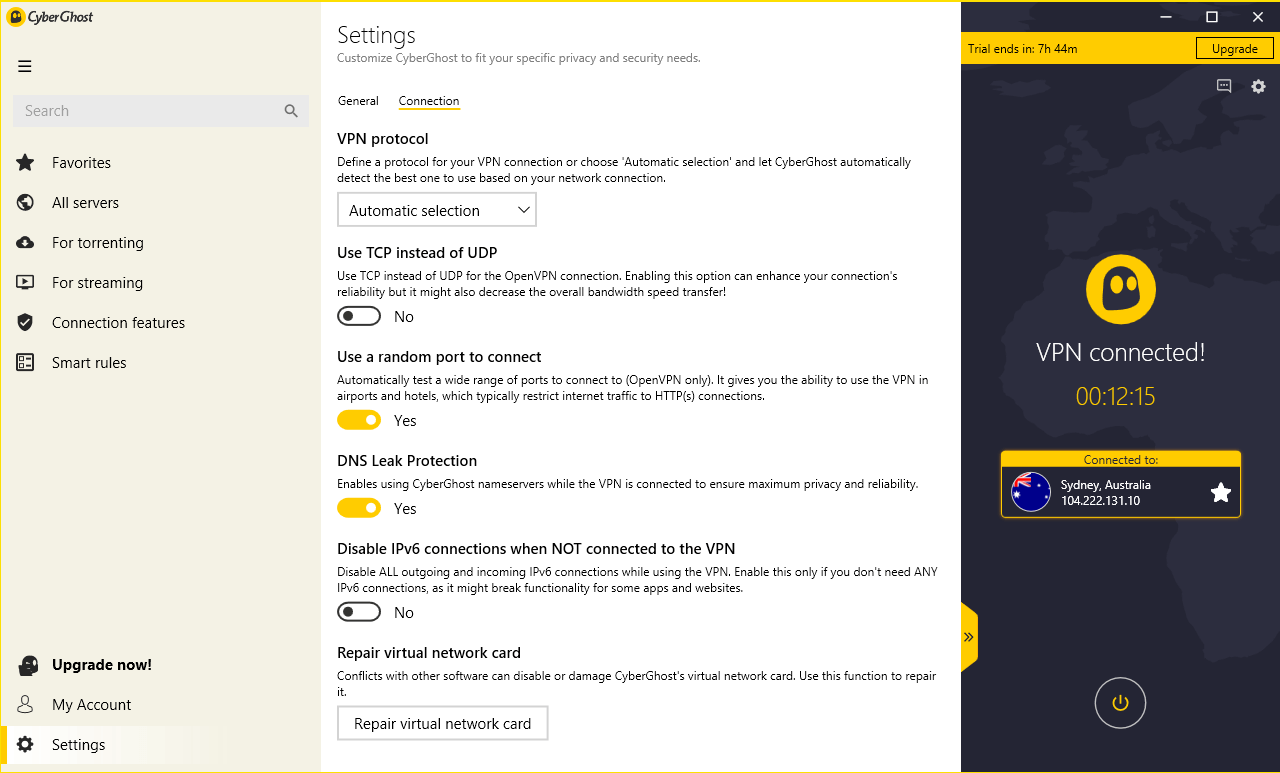The width and height of the screenshot is (1280, 773).
Task: Click the search magnifier icon
Action: coord(291,111)
